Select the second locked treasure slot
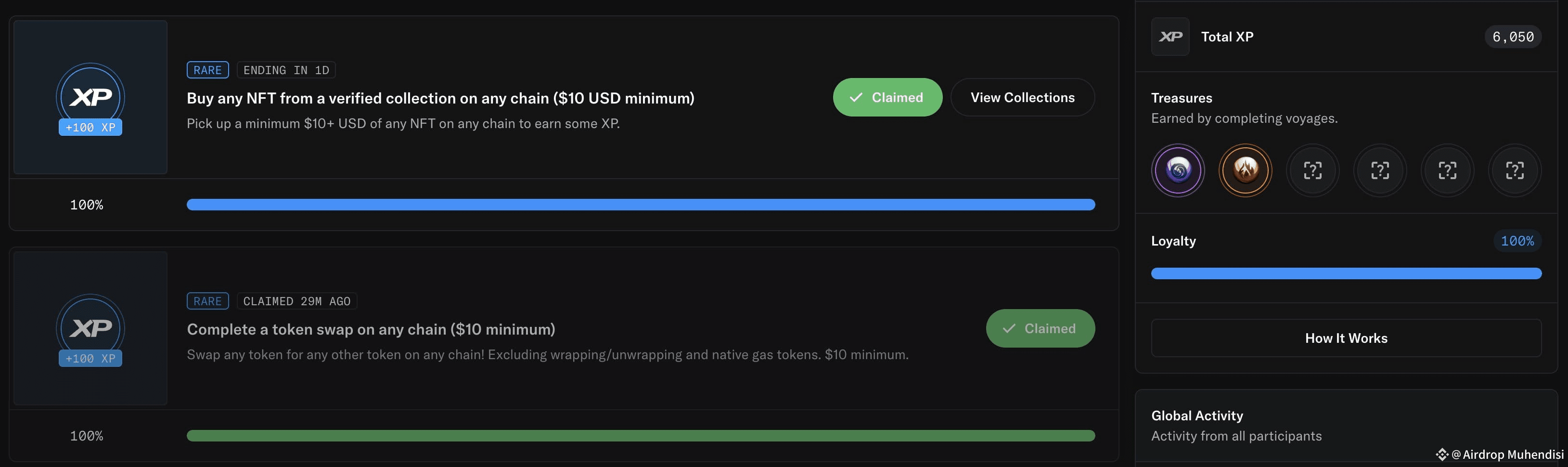Image resolution: width=1568 pixels, height=467 pixels. click(x=1380, y=170)
